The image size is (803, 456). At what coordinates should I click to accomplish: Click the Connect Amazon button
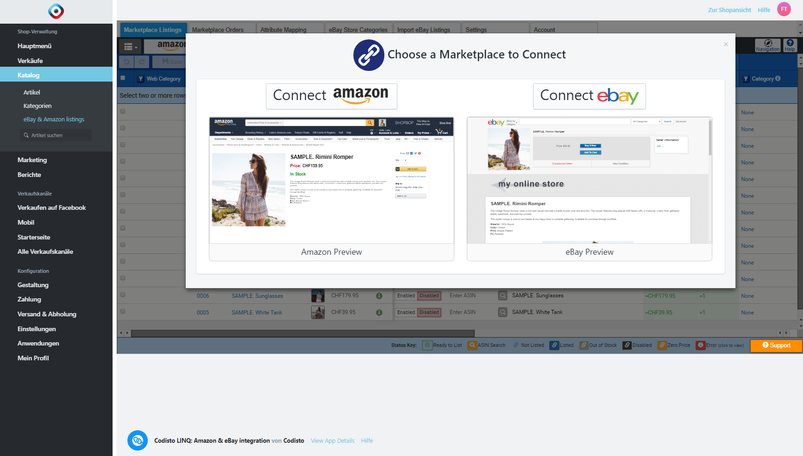[331, 96]
